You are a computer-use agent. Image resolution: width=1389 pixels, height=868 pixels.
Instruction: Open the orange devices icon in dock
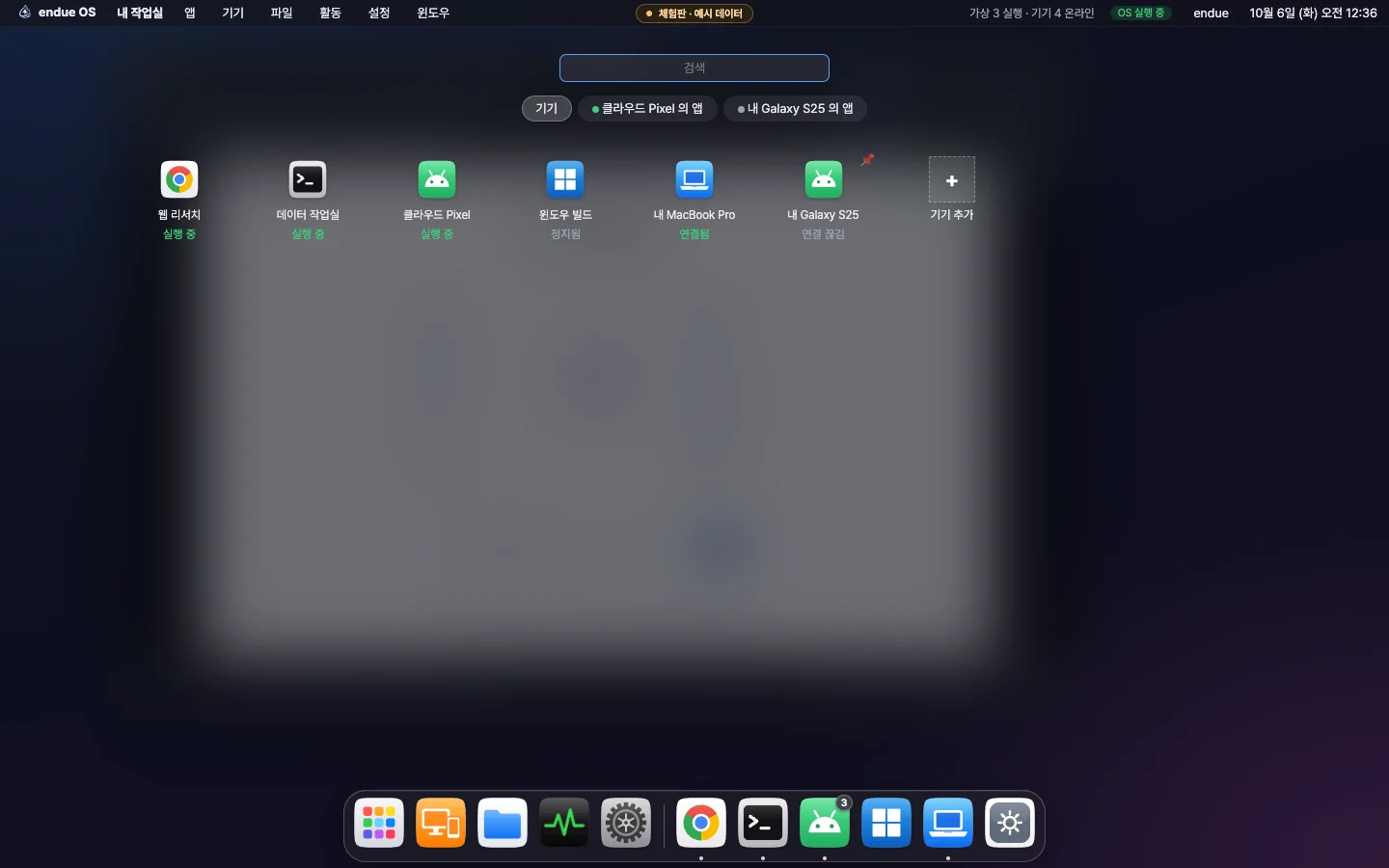tap(441, 823)
